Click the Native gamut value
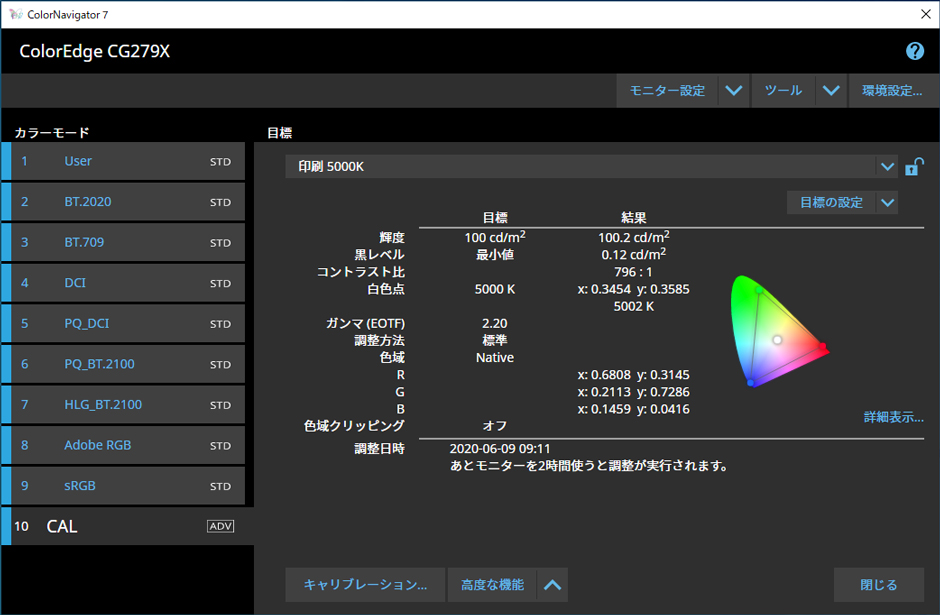 click(495, 358)
